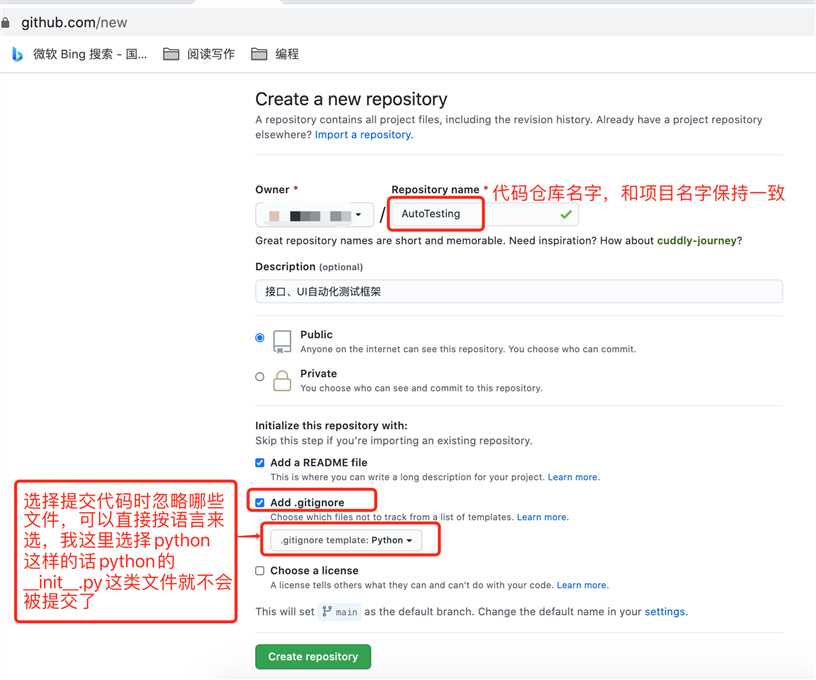Open .gitignore template Python dropdown
Image resolution: width=816 pixels, height=680 pixels.
coord(346,540)
